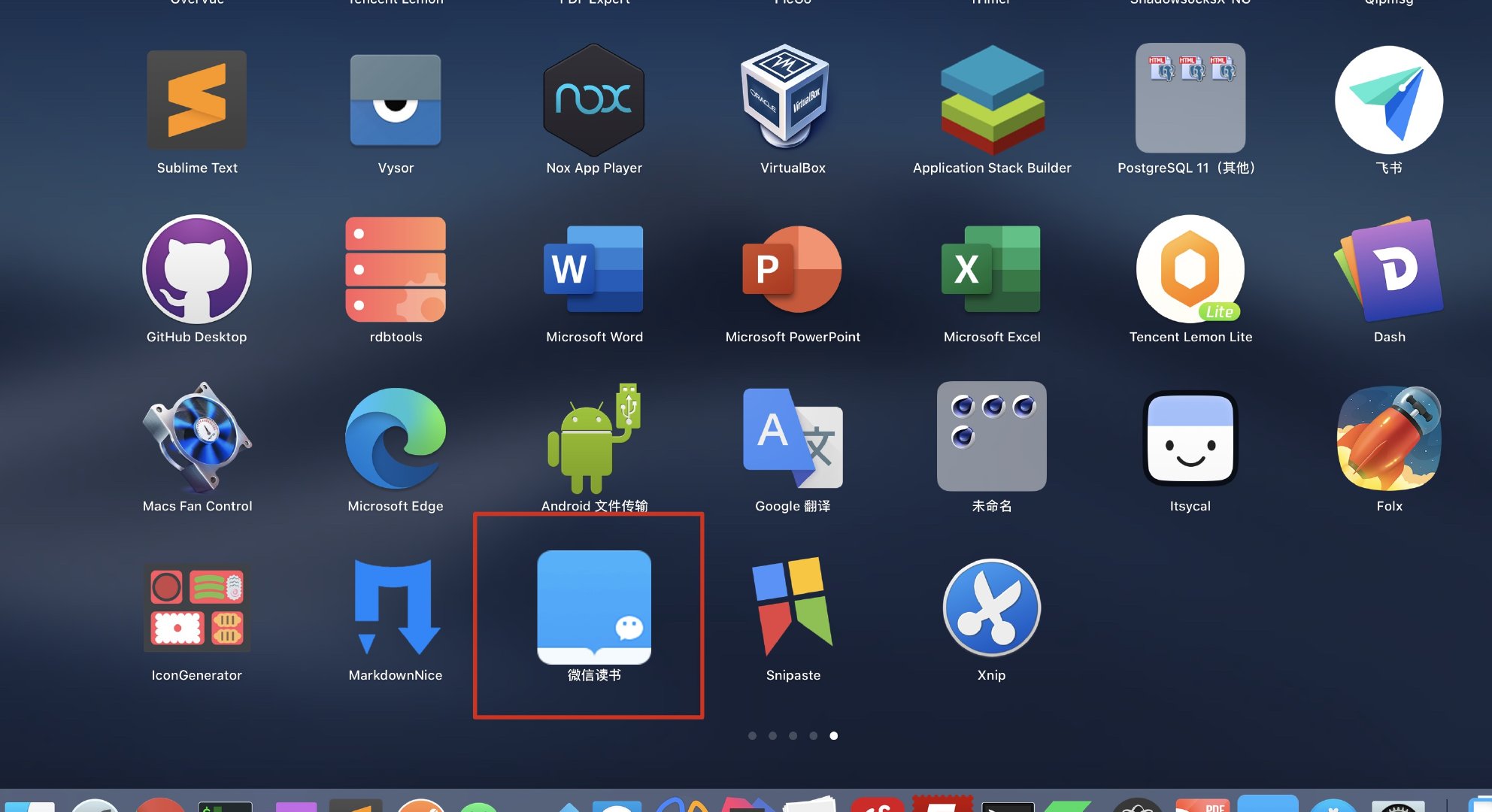Open rdbtools app
The height and width of the screenshot is (812, 1492).
(x=396, y=269)
